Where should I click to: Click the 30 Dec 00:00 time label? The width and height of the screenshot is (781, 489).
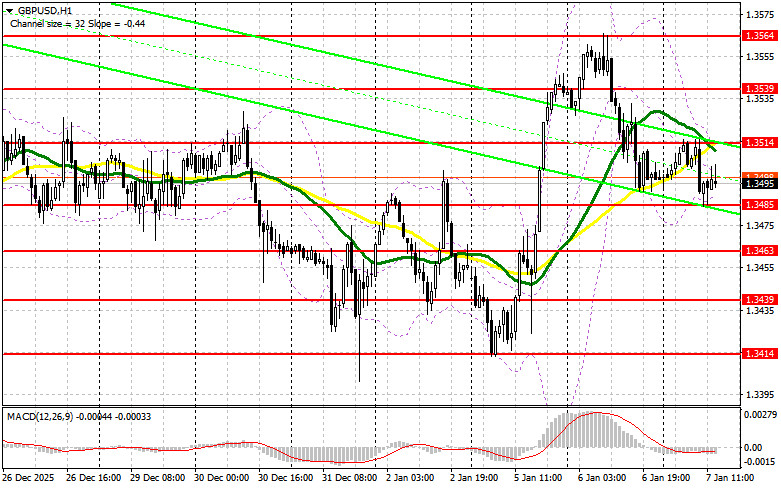click(222, 478)
